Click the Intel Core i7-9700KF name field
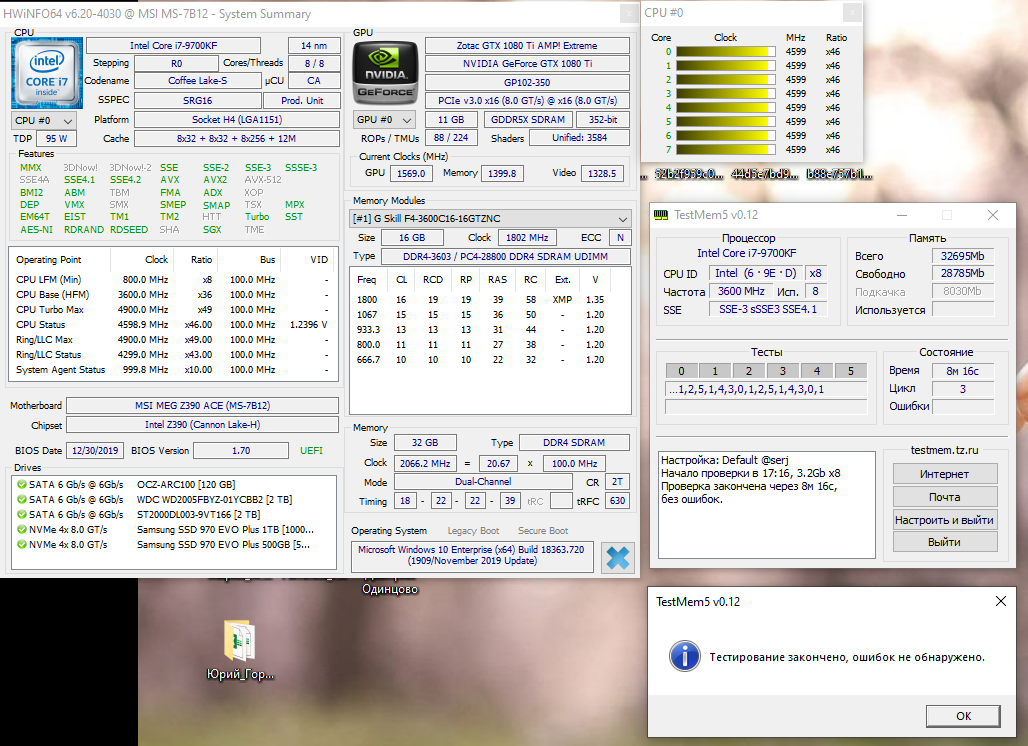 173,45
